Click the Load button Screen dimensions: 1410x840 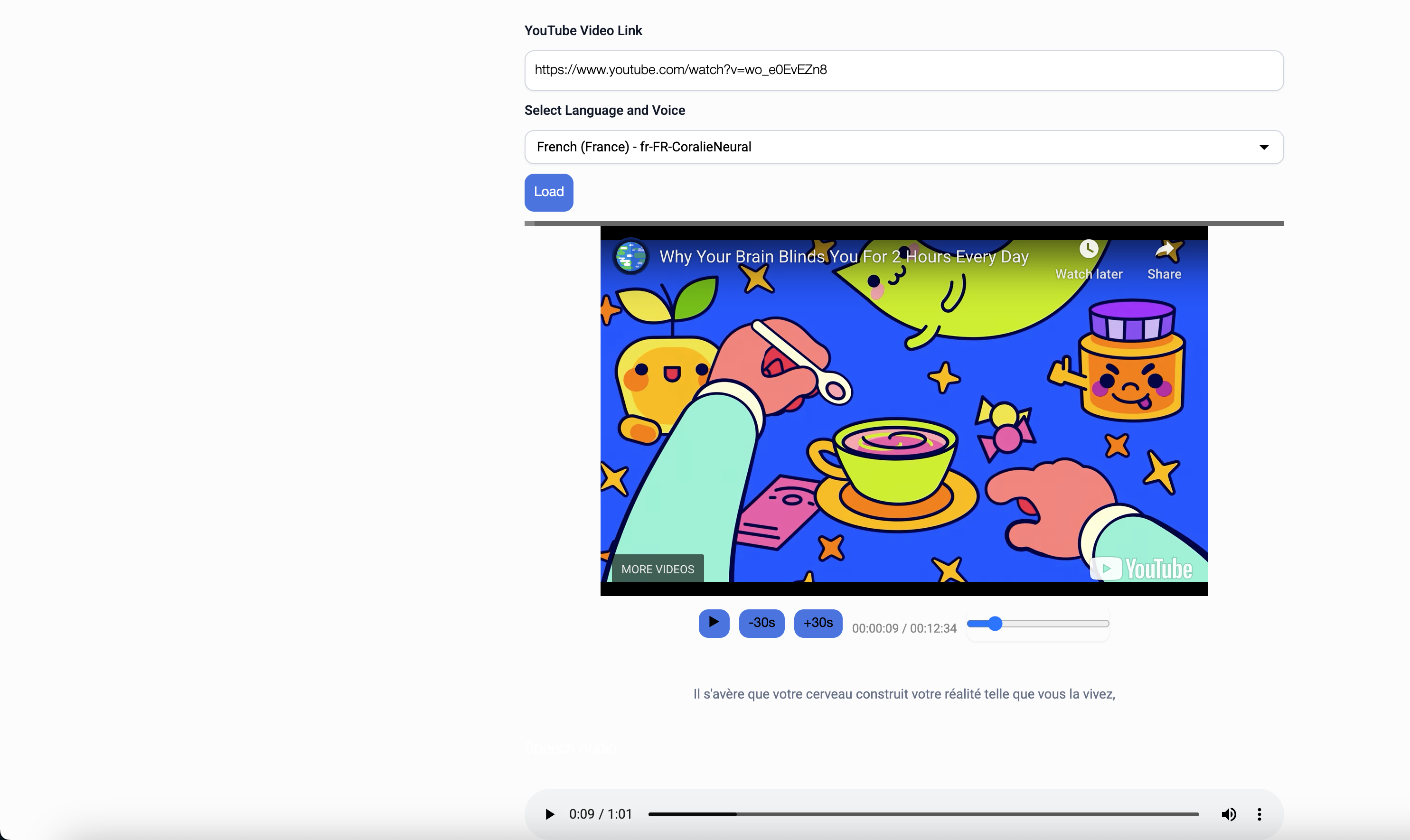(547, 192)
